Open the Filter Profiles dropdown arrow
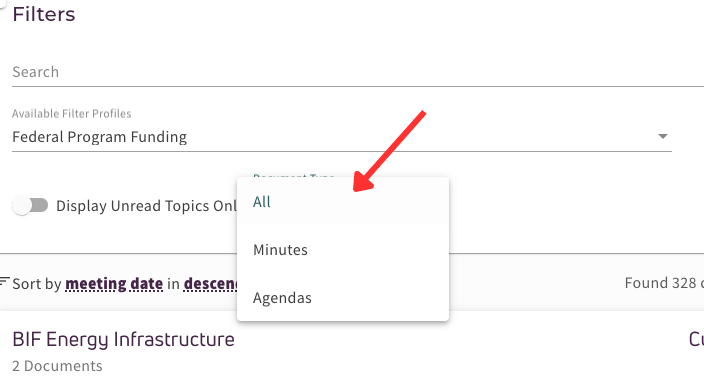The width and height of the screenshot is (704, 386). [663, 136]
